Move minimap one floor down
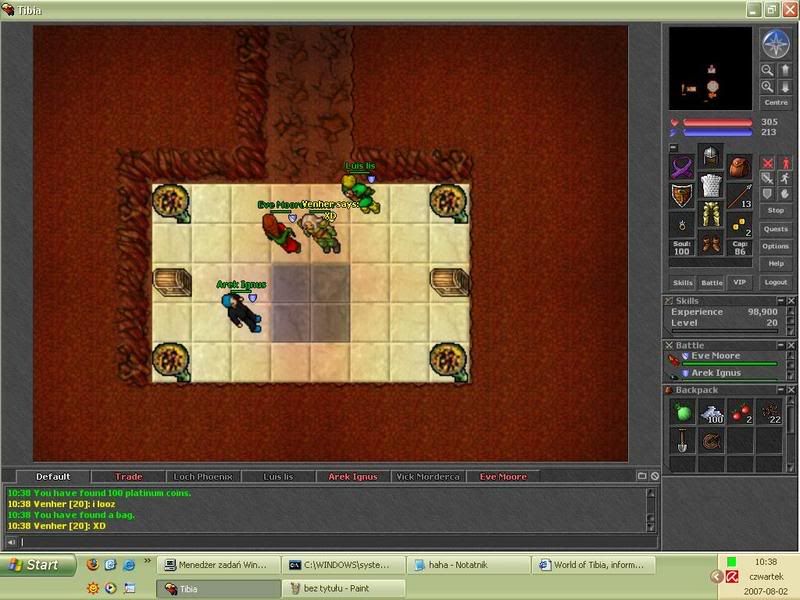Viewport: 800px width, 600px height. (785, 87)
